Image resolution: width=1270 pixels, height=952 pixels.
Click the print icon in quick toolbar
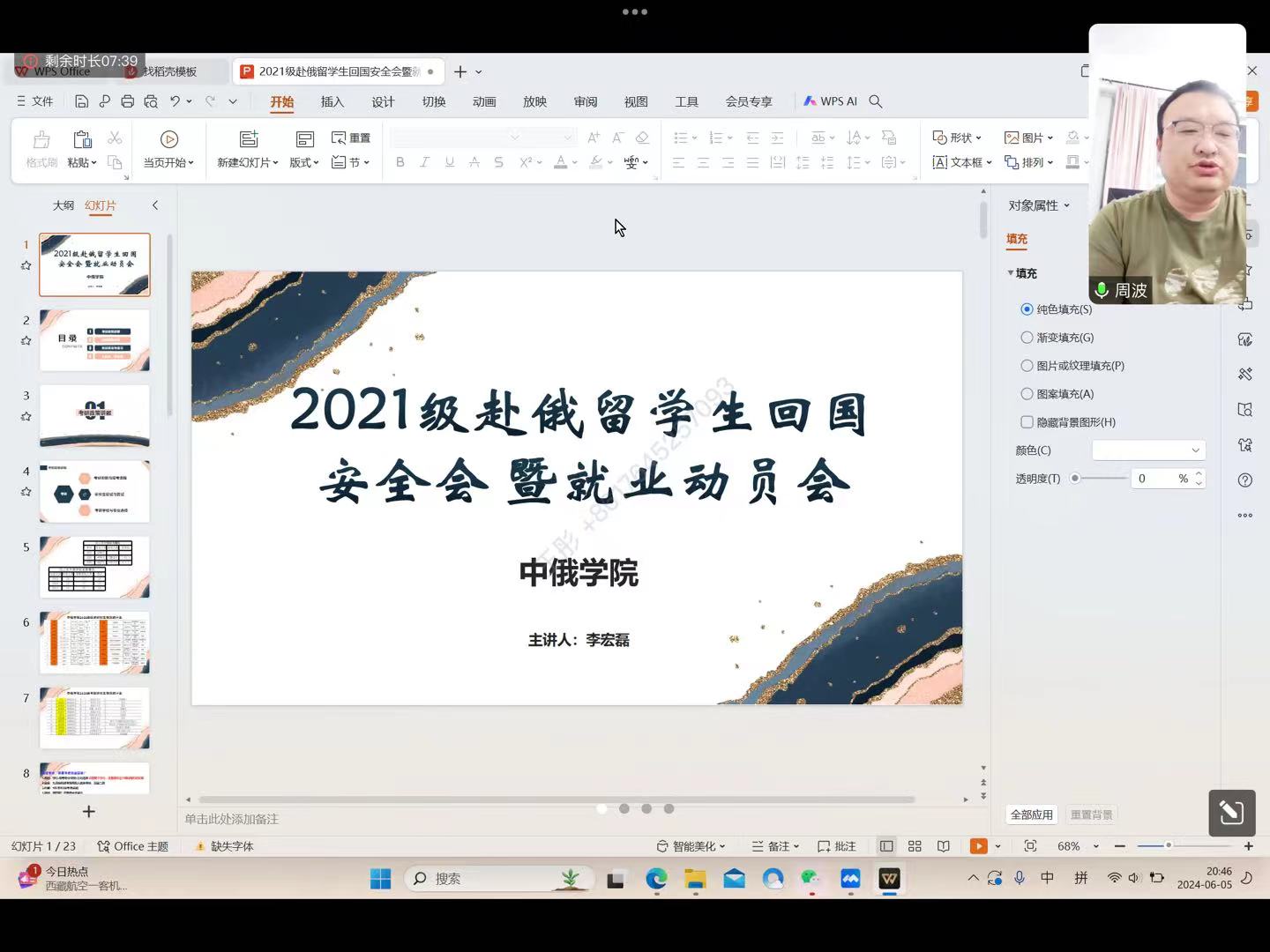(127, 101)
